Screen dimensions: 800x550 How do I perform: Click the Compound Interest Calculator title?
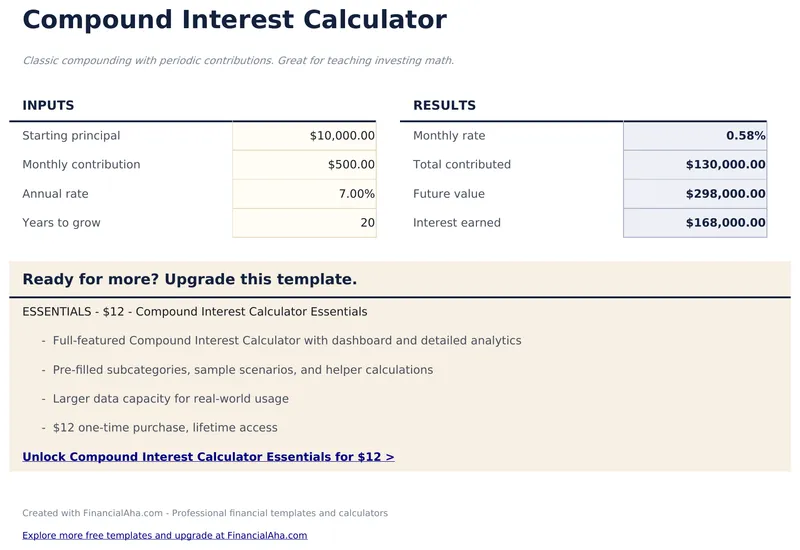(234, 19)
